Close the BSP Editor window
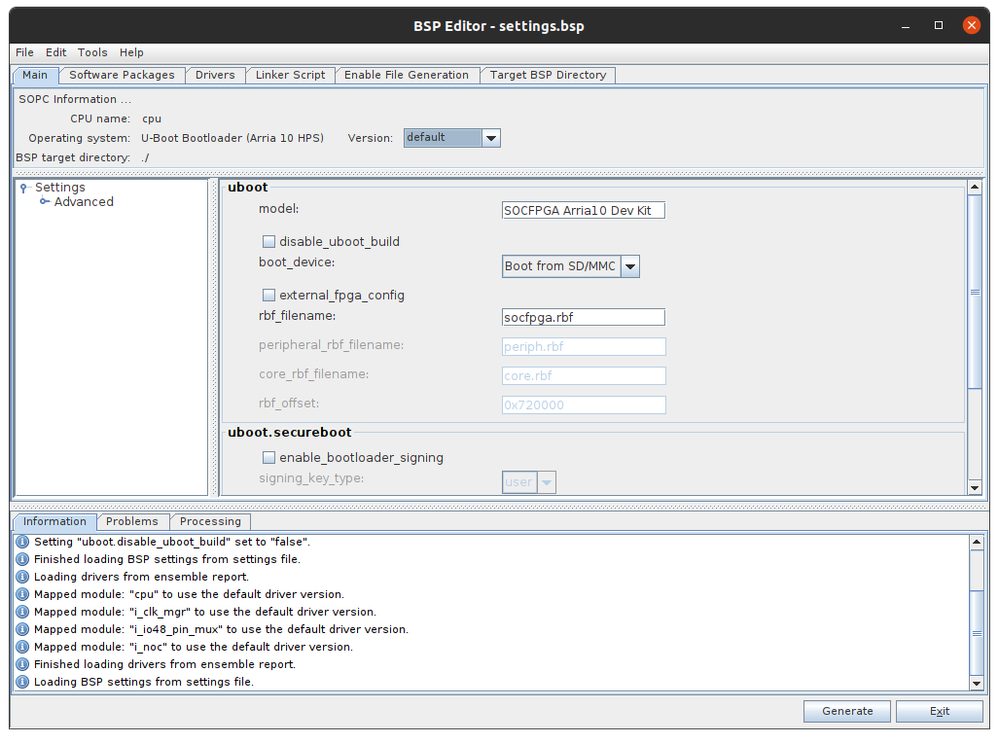Viewport: 999px width, 738px height. click(x=971, y=25)
